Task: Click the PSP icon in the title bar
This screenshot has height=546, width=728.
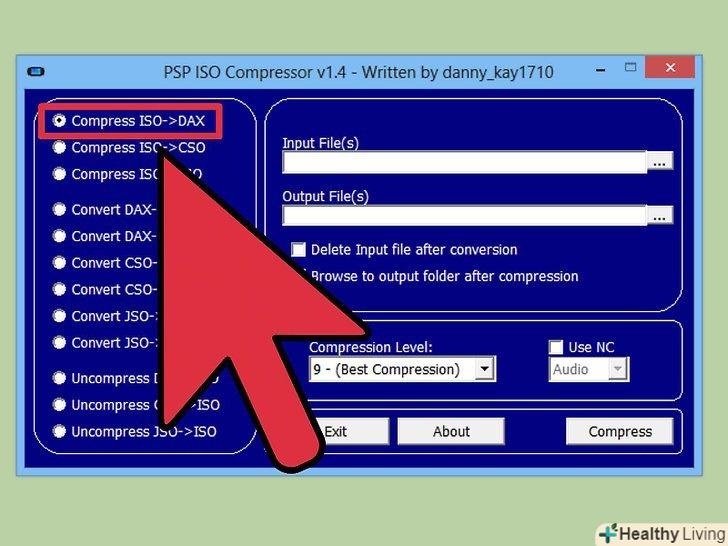Action: tap(36, 72)
